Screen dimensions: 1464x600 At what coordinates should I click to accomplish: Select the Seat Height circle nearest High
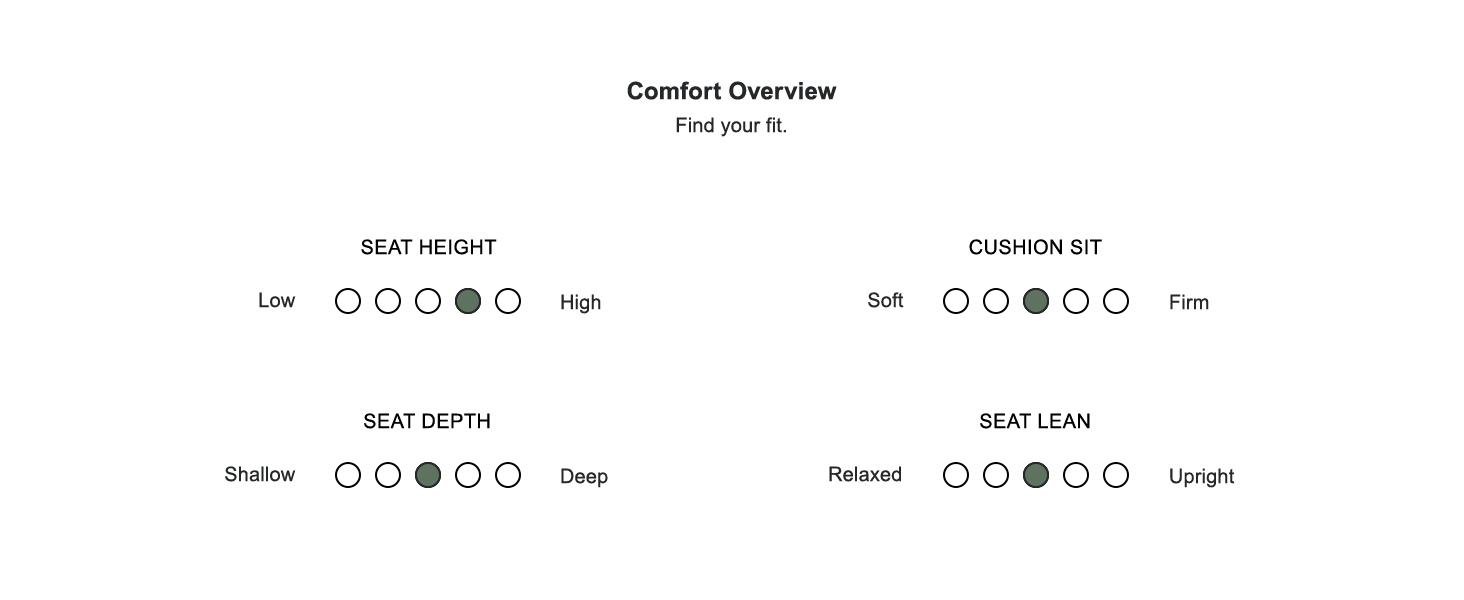pos(508,301)
